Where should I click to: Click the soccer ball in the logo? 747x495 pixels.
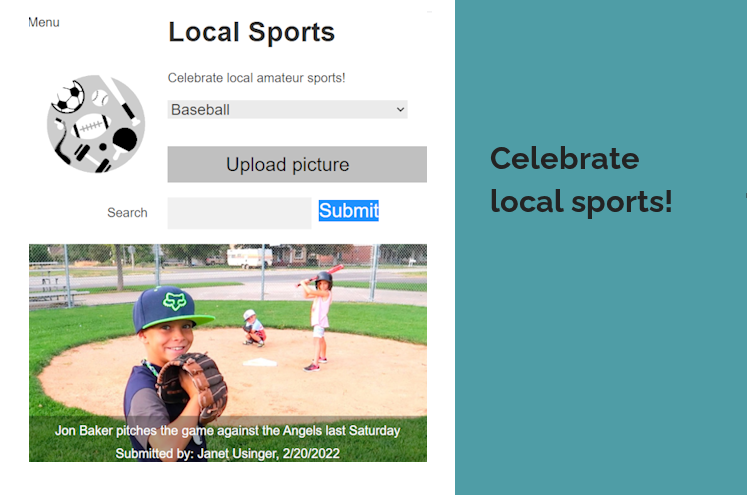pos(69,97)
